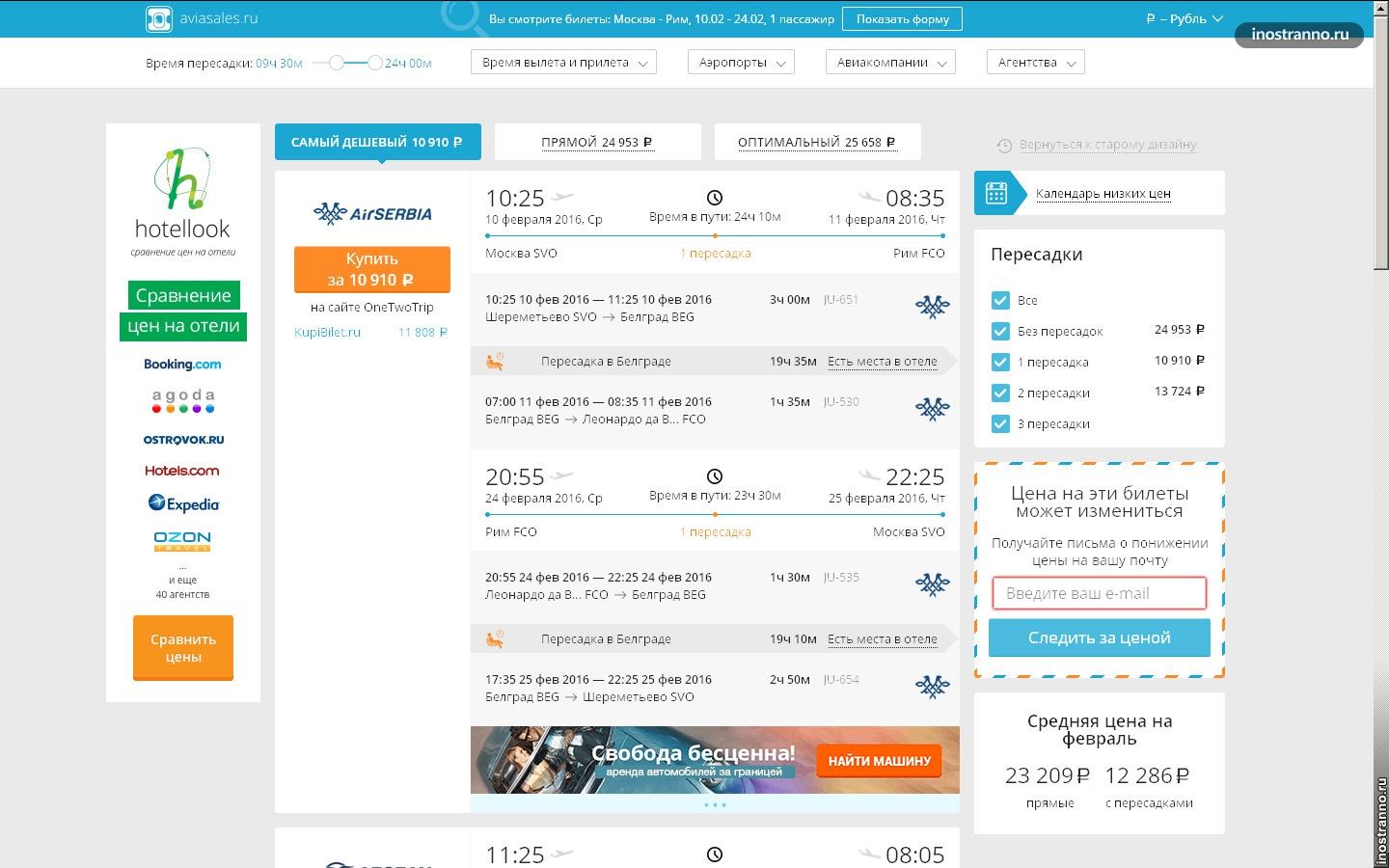Open 'Время вылета и прилета' dropdown
This screenshot has width=1389, height=868.
(x=563, y=63)
